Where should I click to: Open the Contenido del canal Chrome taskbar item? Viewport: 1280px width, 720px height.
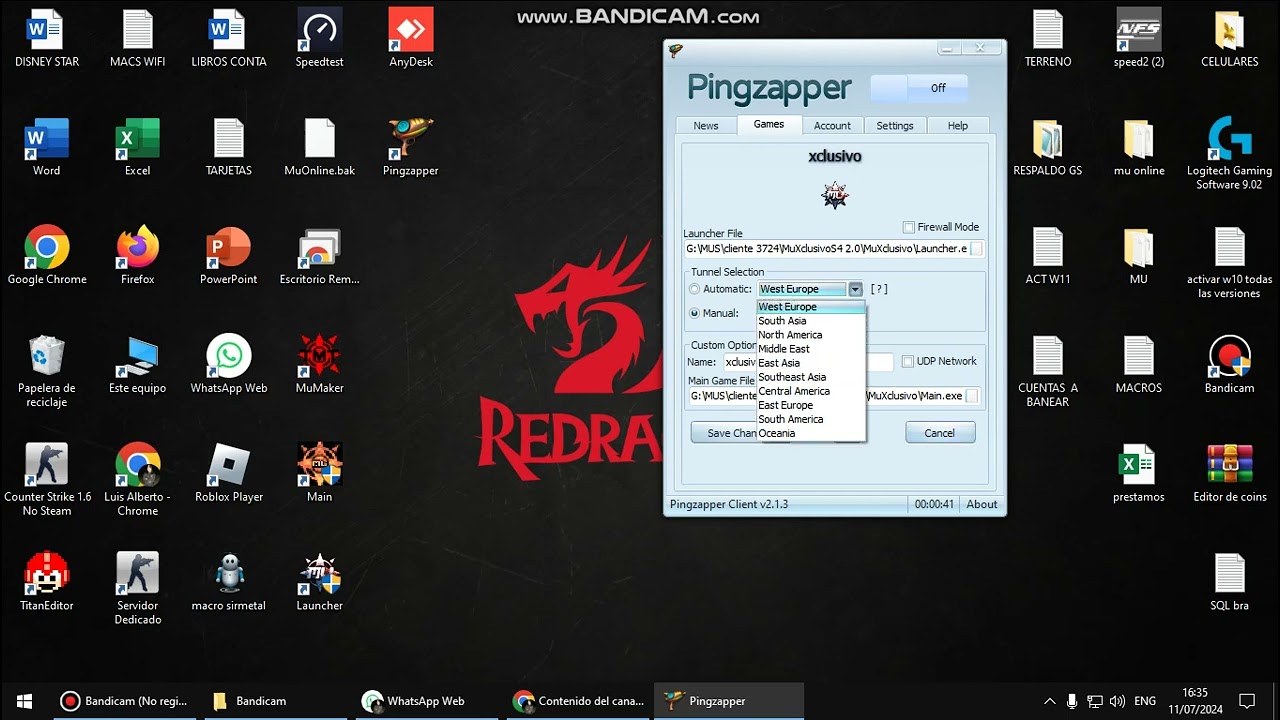pyautogui.click(x=580, y=701)
